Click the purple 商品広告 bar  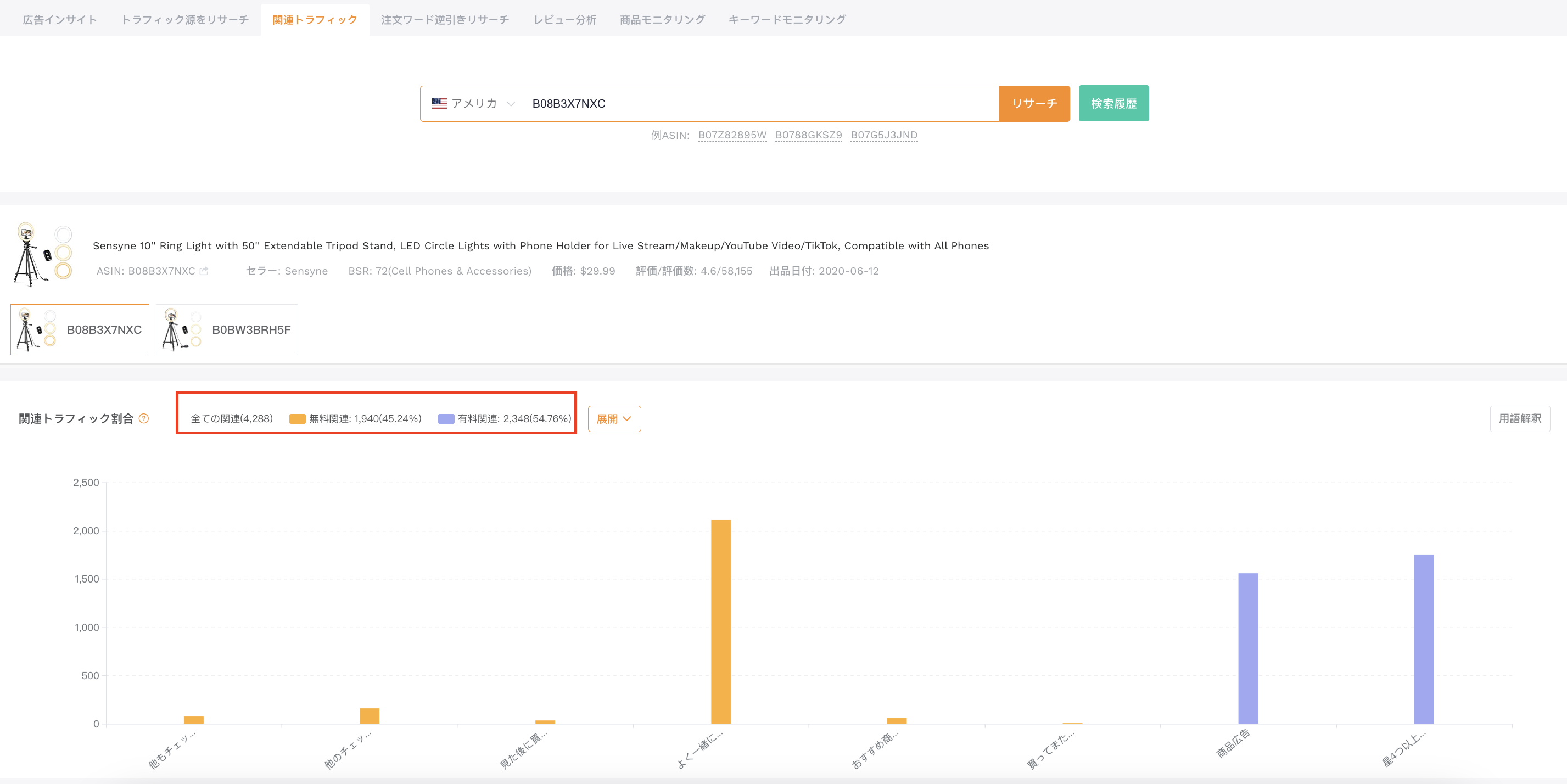point(1247,648)
